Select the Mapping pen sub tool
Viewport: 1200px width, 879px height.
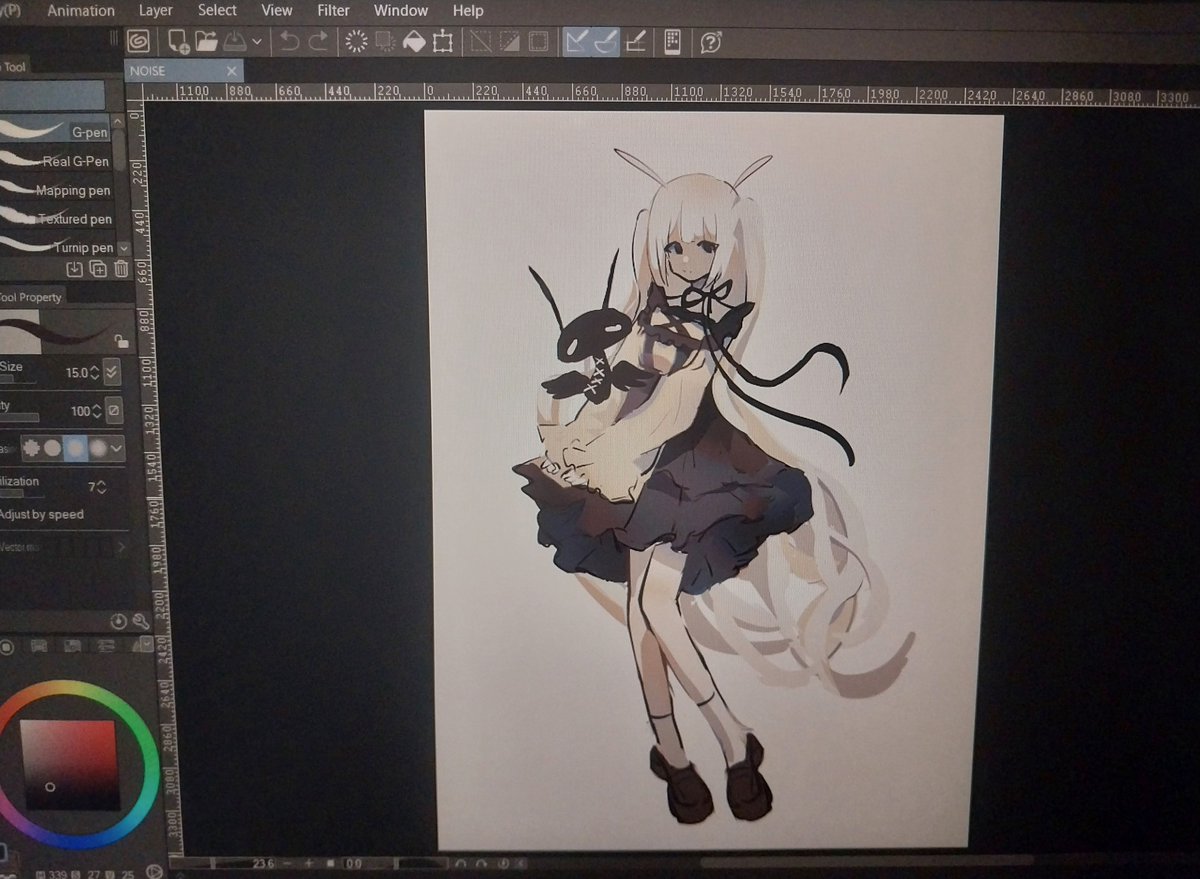[x=55, y=189]
